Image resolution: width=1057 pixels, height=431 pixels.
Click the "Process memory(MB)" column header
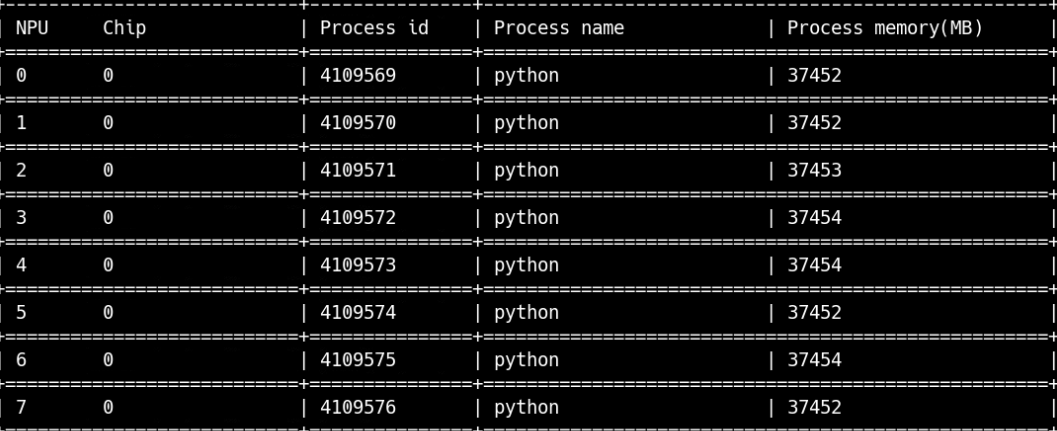[884, 28]
